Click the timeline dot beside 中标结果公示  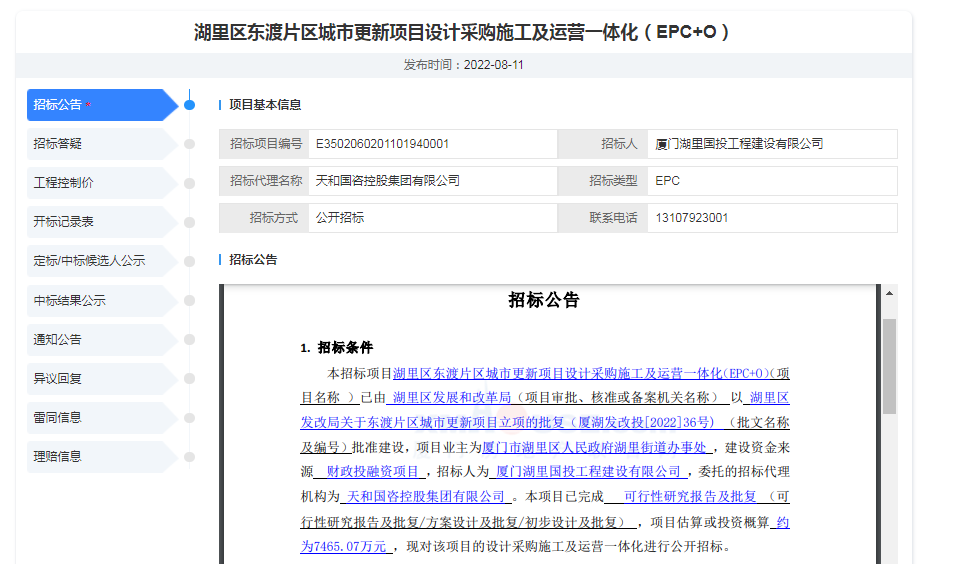tap(190, 301)
